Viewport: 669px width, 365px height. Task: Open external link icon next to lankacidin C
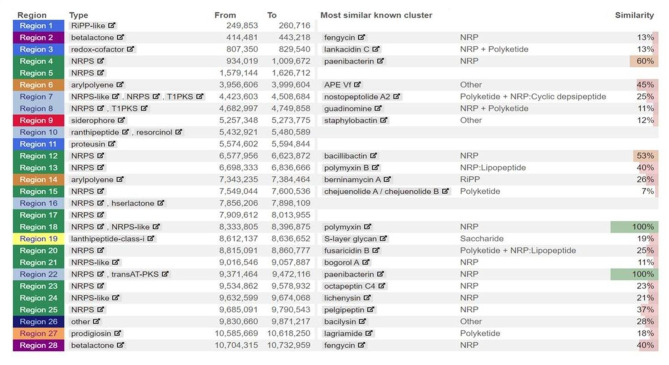pos(376,49)
